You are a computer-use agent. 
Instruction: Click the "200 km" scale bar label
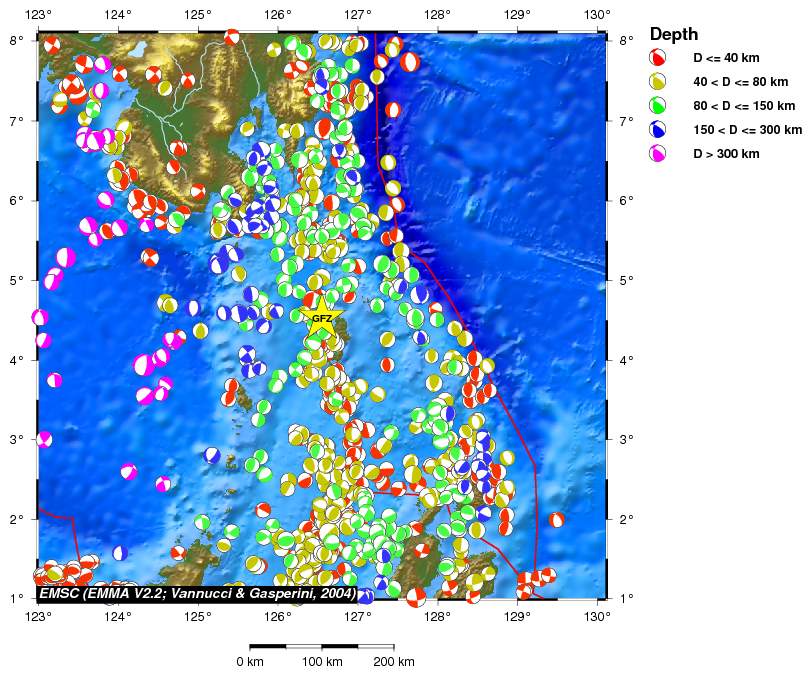point(393,662)
